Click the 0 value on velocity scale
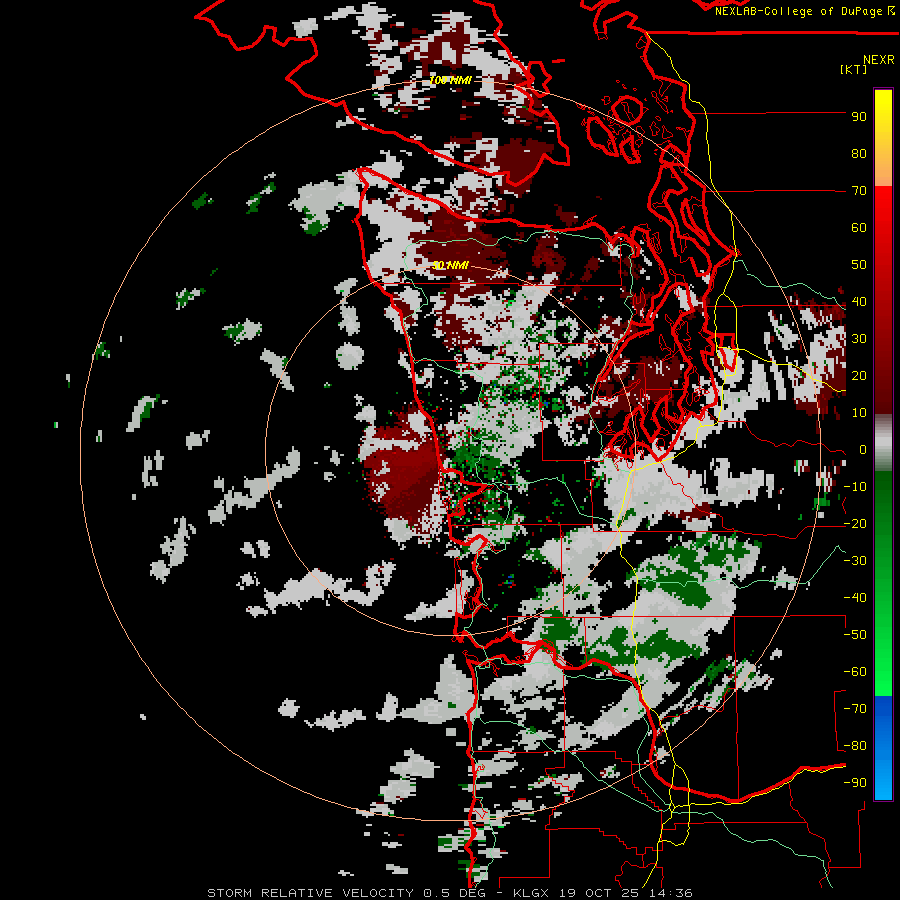Viewport: 900px width, 900px height. coord(863,449)
